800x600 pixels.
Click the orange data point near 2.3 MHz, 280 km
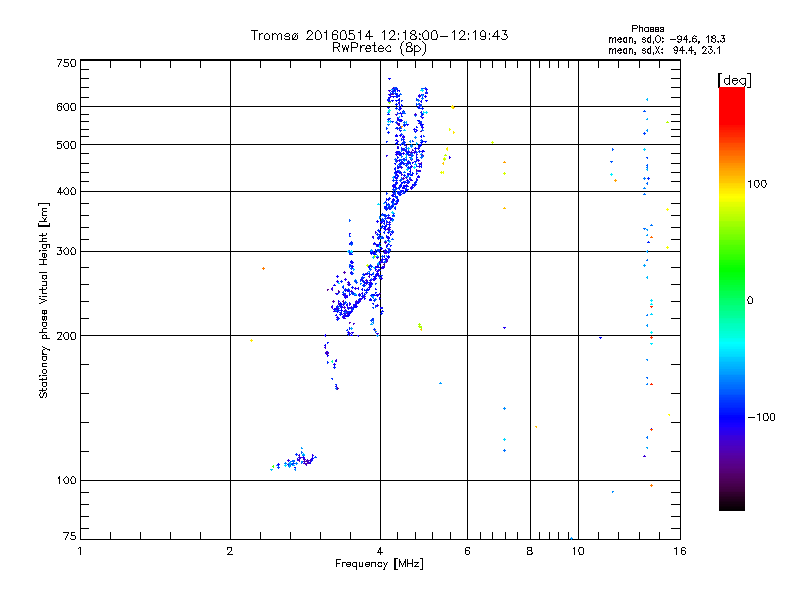(263, 268)
